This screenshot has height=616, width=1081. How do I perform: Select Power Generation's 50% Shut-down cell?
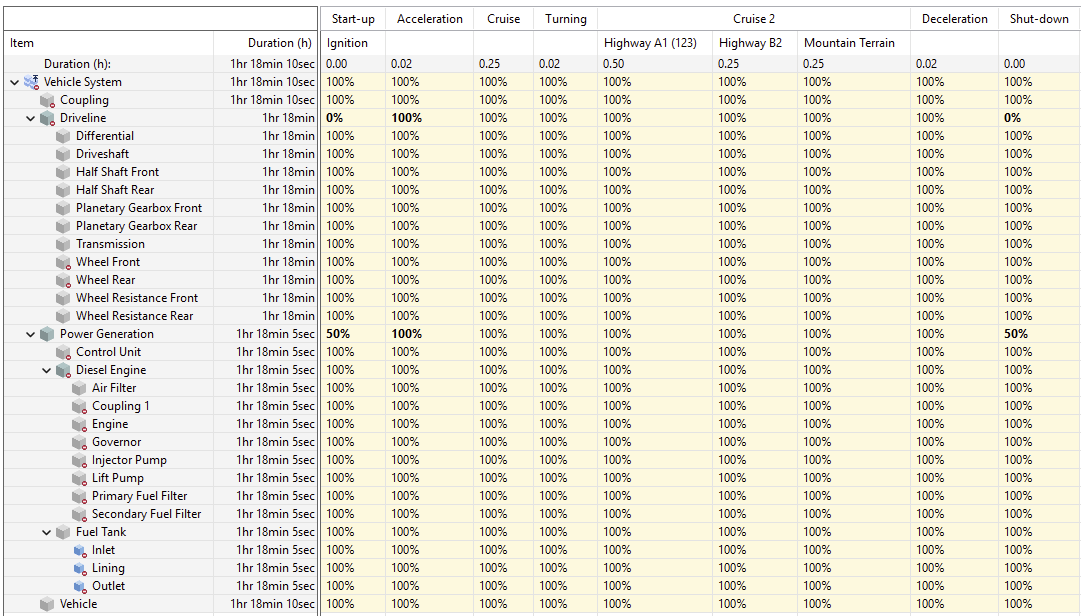point(1039,333)
